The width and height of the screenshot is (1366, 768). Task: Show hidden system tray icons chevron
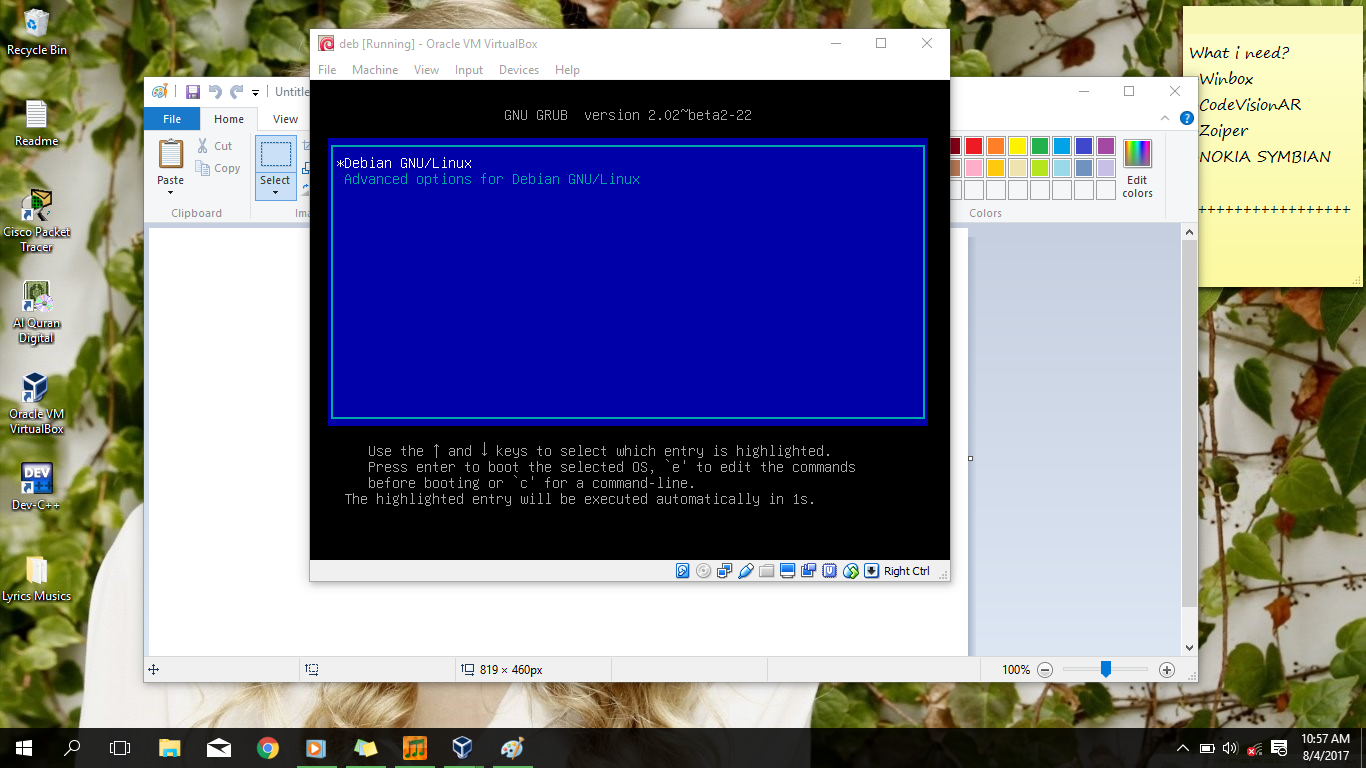pos(1184,748)
